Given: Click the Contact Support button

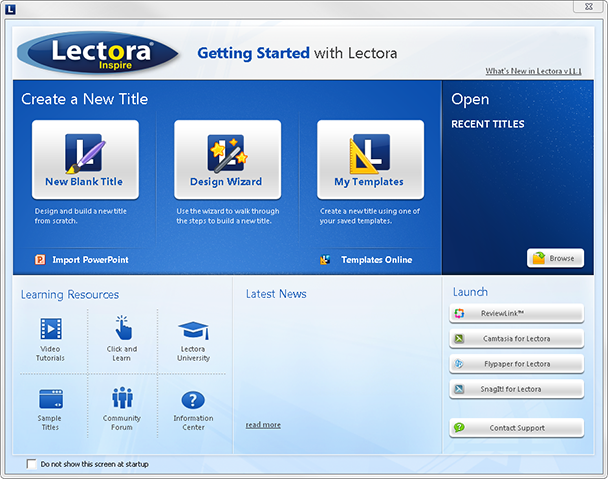Looking at the screenshot, I should click(516, 428).
